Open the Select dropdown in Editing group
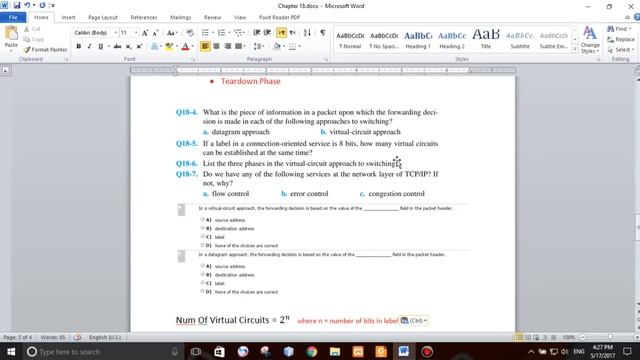The height and width of the screenshot is (360, 640). point(621,49)
